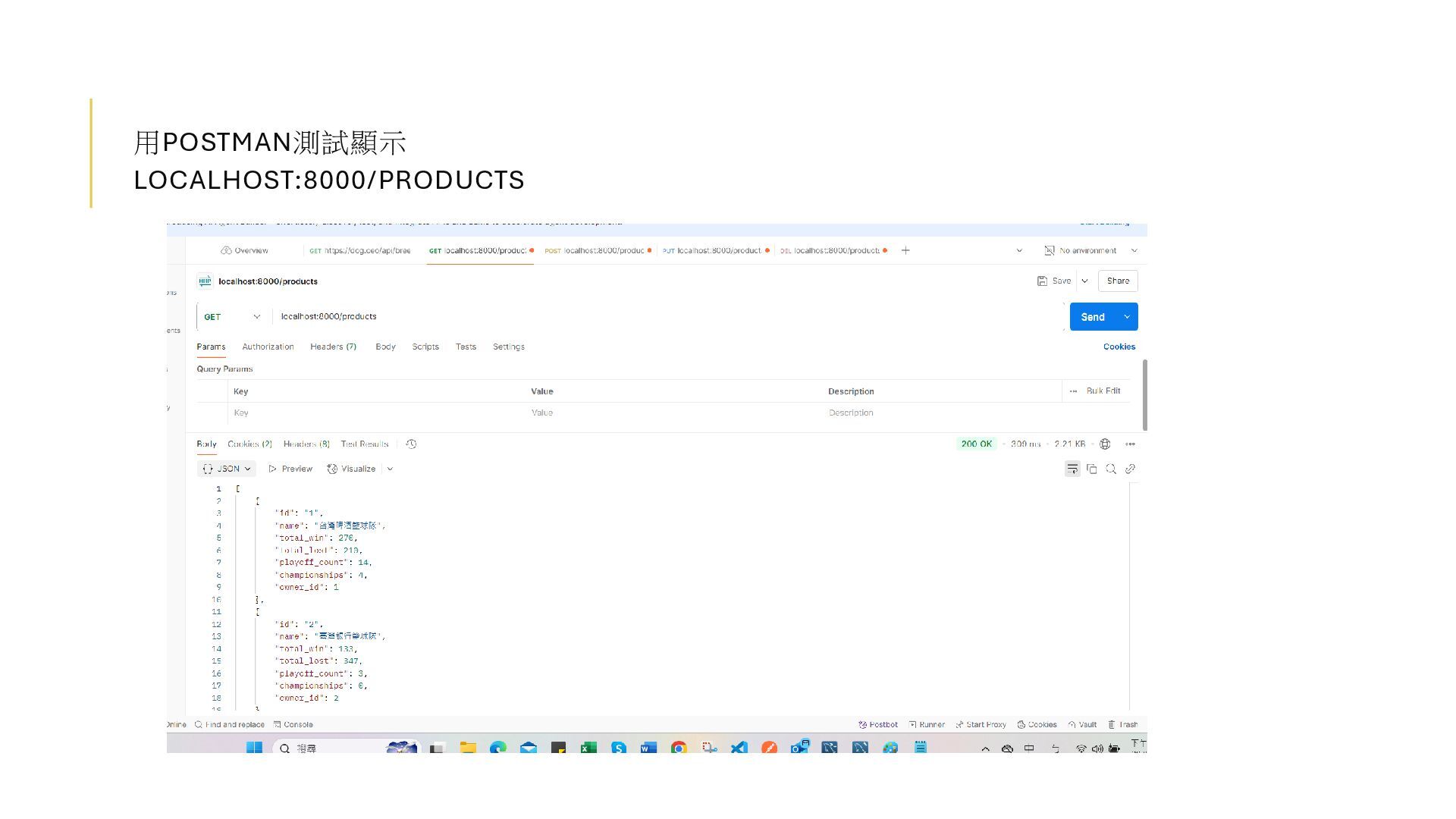Open the Console panel
Screen dimensions: 1456x819
[293, 725]
